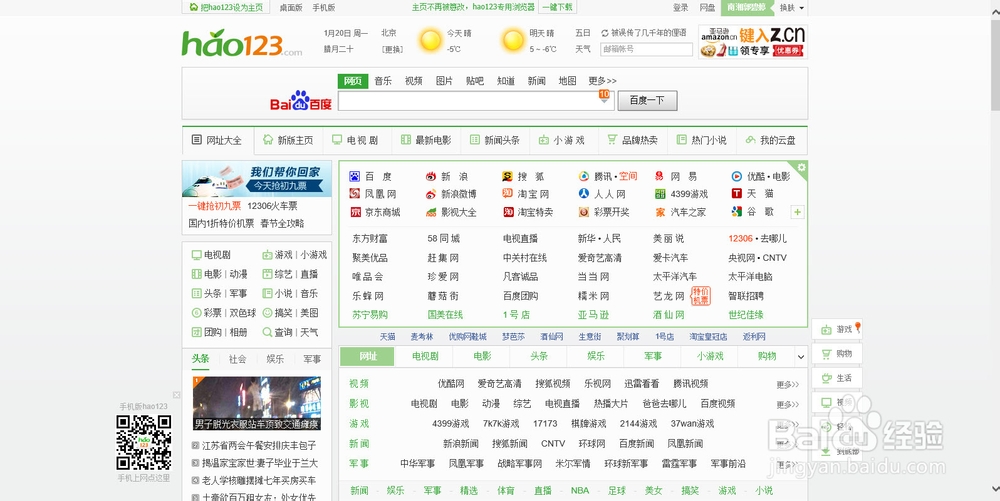Close the mobile QR code floating panel
1000x501 pixels.
(177, 395)
